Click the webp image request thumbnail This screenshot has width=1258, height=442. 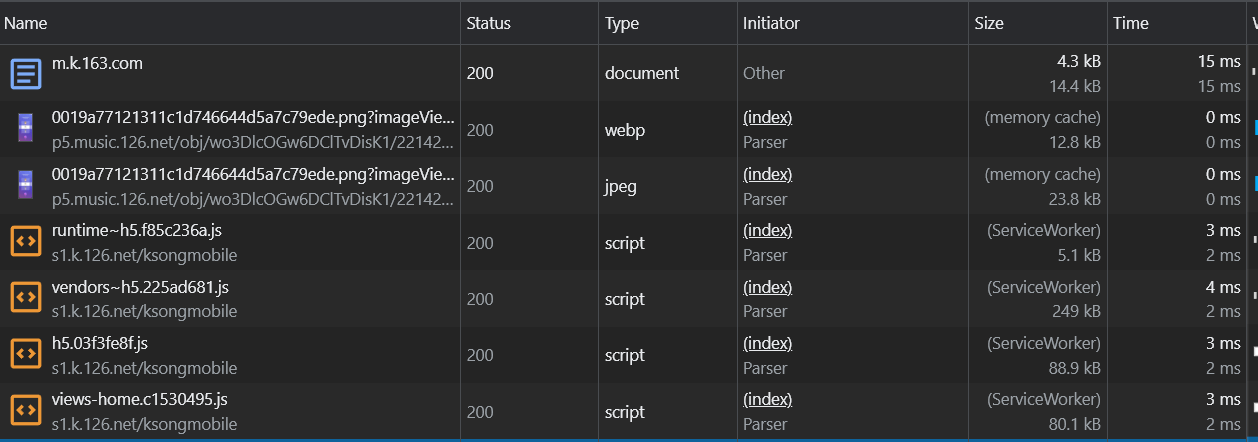(25, 129)
